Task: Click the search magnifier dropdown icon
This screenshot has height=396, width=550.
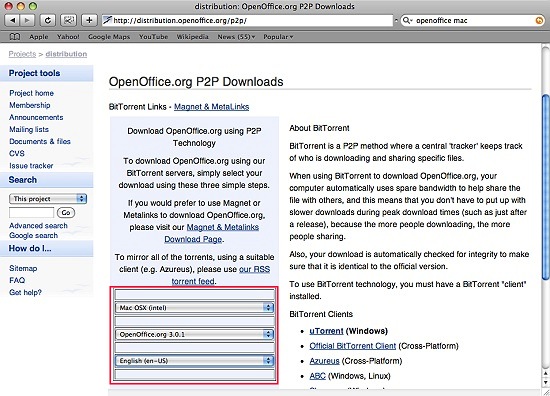Action: (x=408, y=20)
